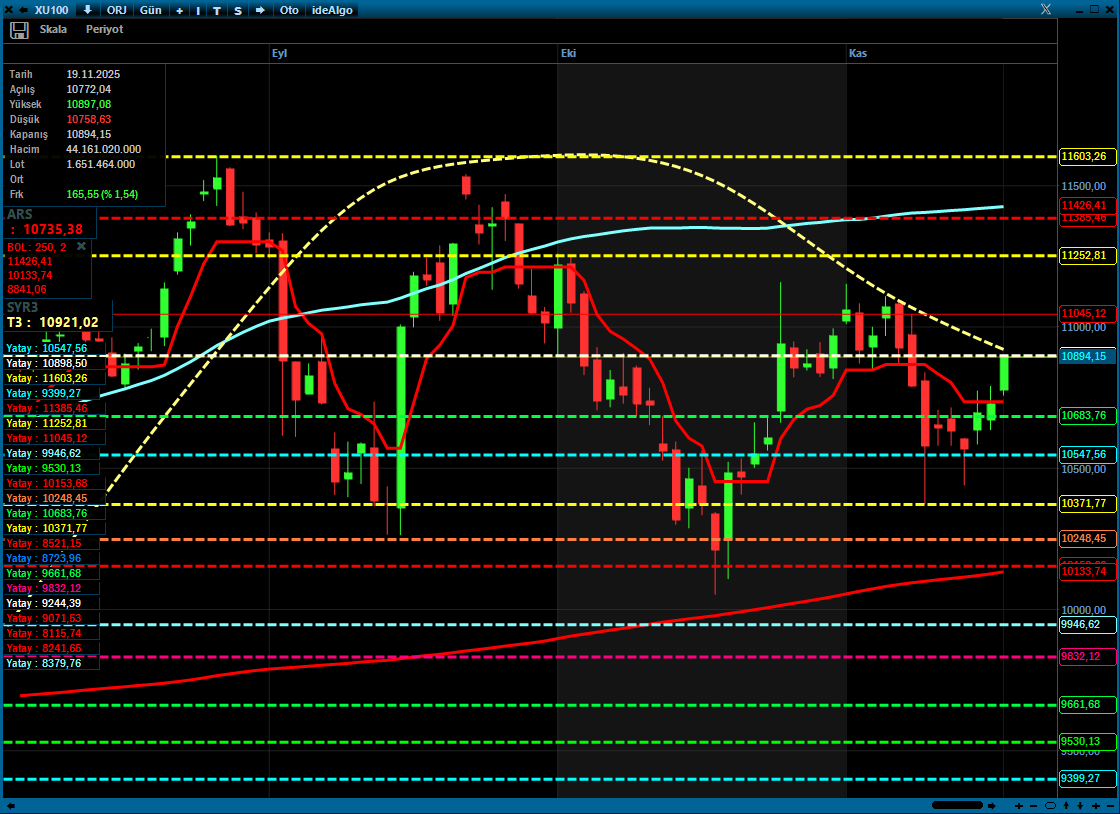The width and height of the screenshot is (1120, 814).
Task: Select the XU100 symbol button
Action: [52, 10]
